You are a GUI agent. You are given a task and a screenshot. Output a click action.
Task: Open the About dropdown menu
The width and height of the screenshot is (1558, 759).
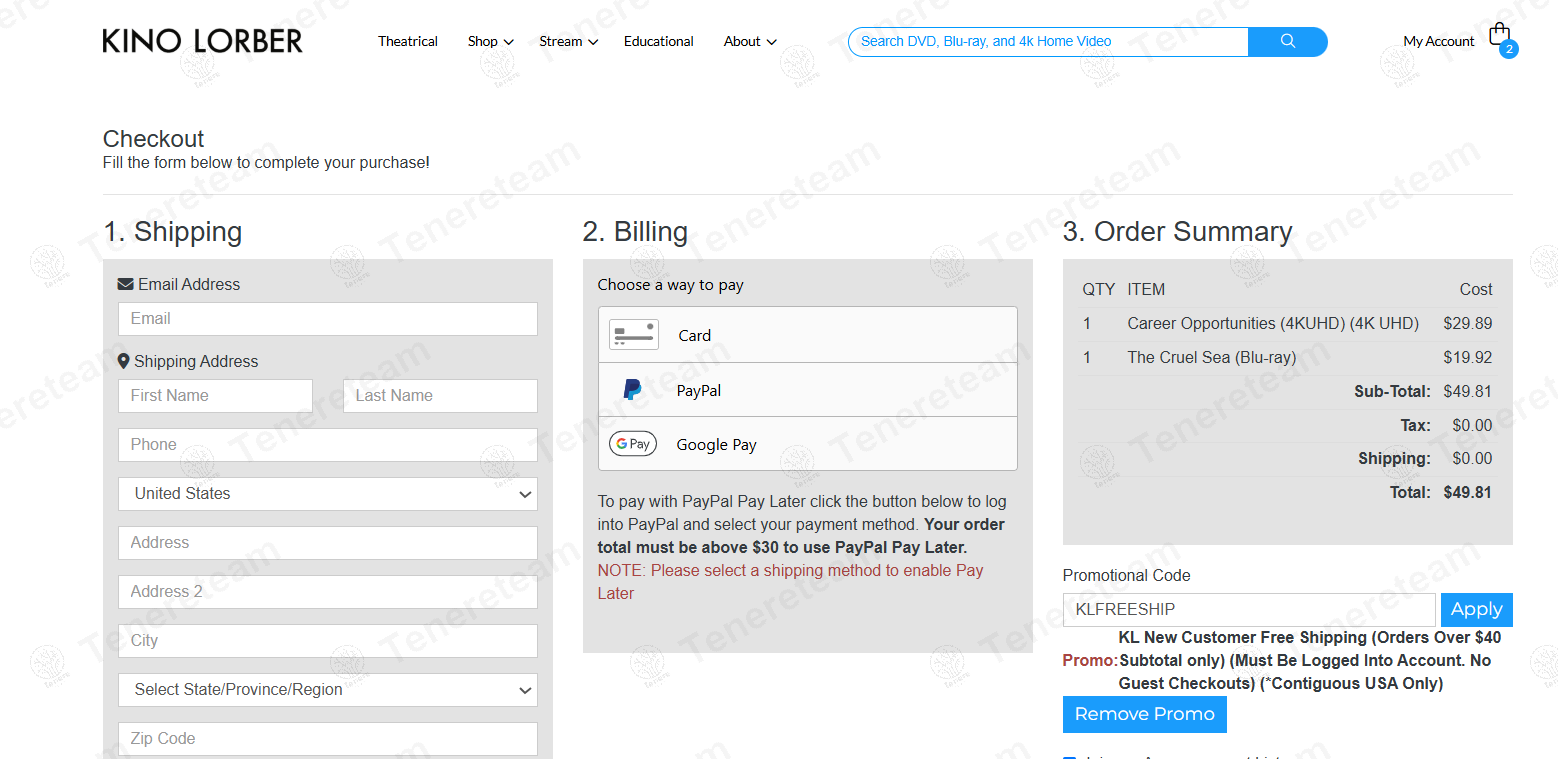pyautogui.click(x=749, y=41)
